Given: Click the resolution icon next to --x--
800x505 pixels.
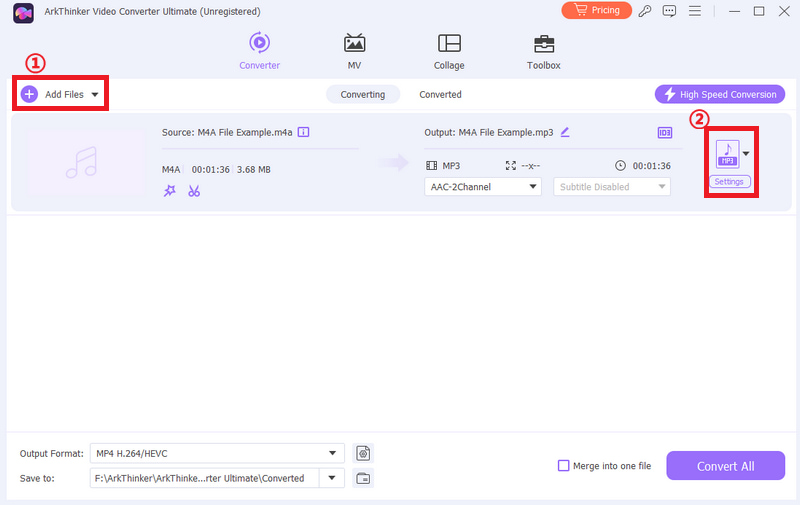Looking at the screenshot, I should coord(510,166).
